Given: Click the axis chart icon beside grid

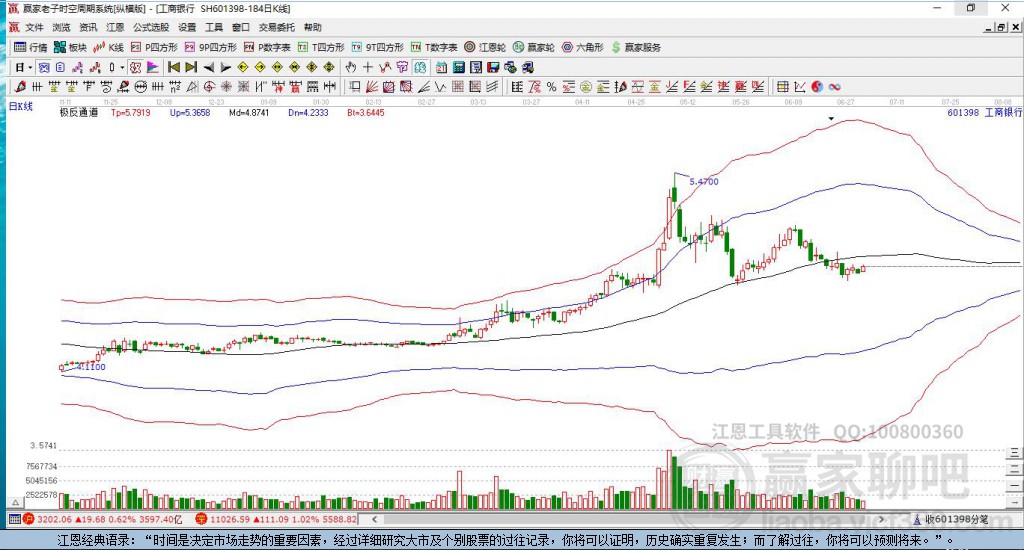Looking at the screenshot, I should pos(799,87).
